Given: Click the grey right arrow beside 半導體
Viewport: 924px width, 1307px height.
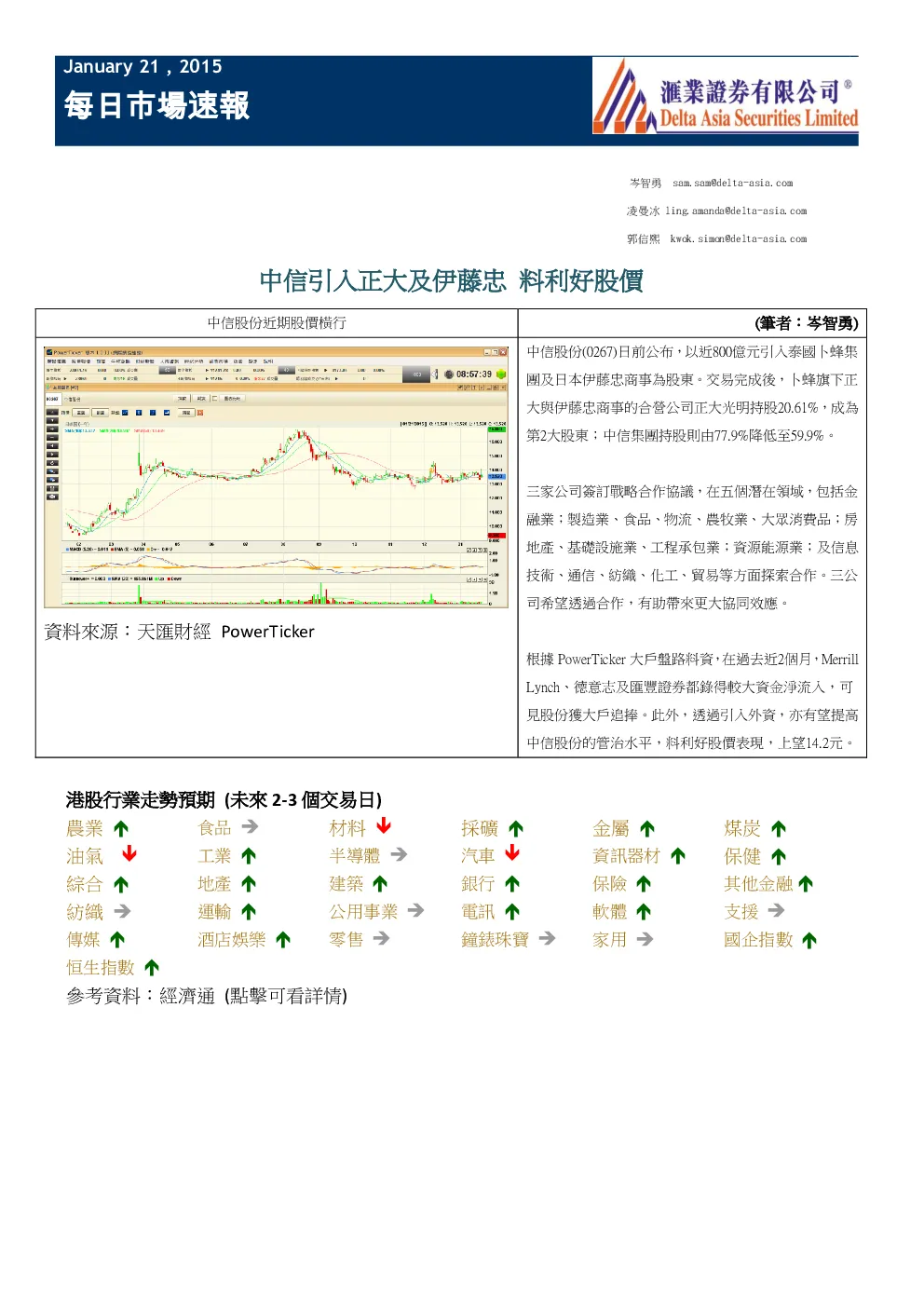Looking at the screenshot, I should pyautogui.click(x=399, y=854).
